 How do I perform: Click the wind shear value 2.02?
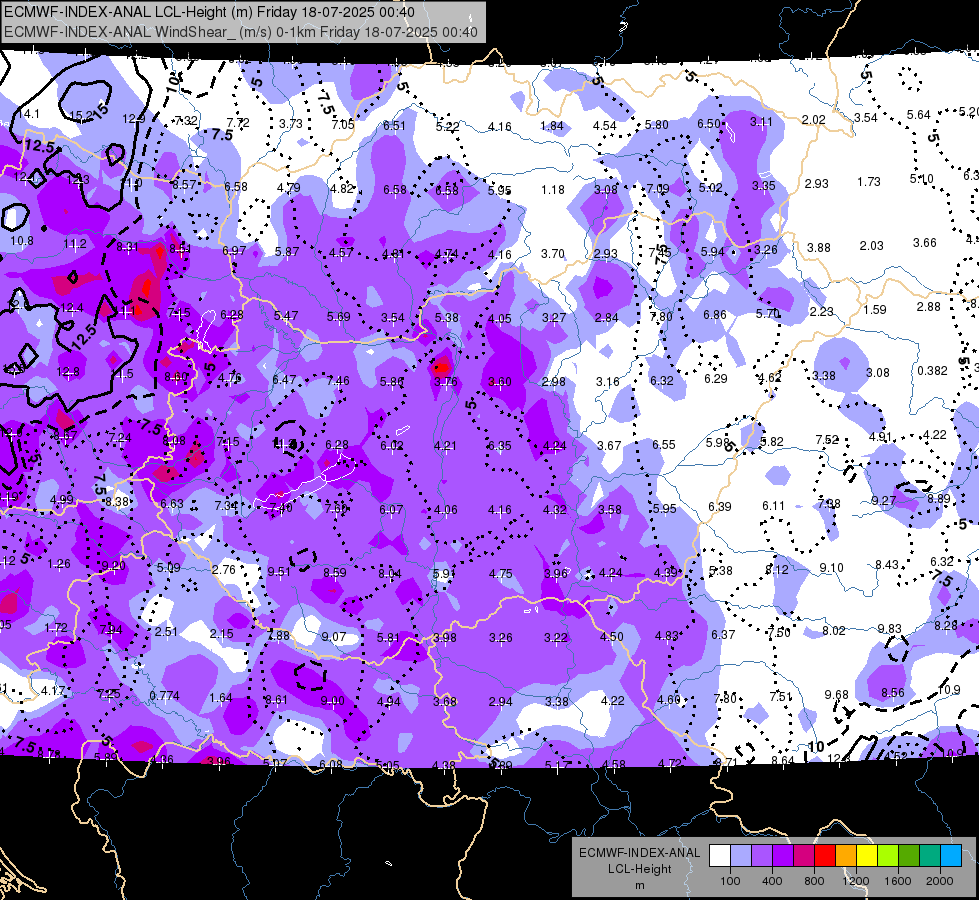click(x=814, y=120)
